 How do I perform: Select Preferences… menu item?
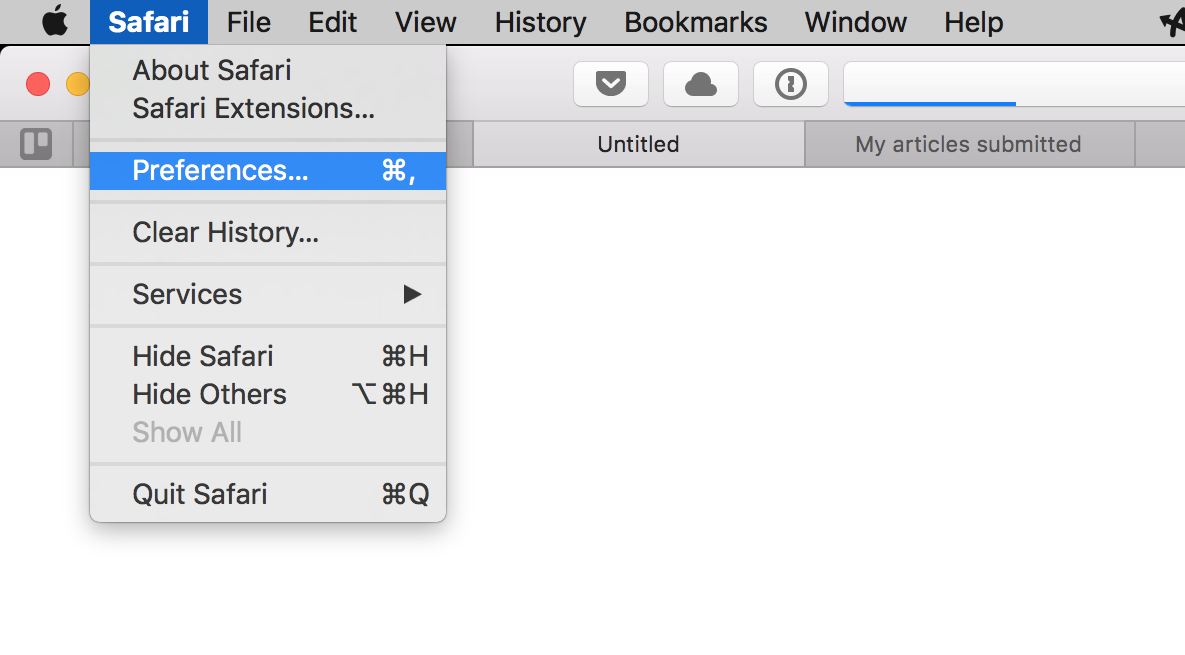(268, 171)
